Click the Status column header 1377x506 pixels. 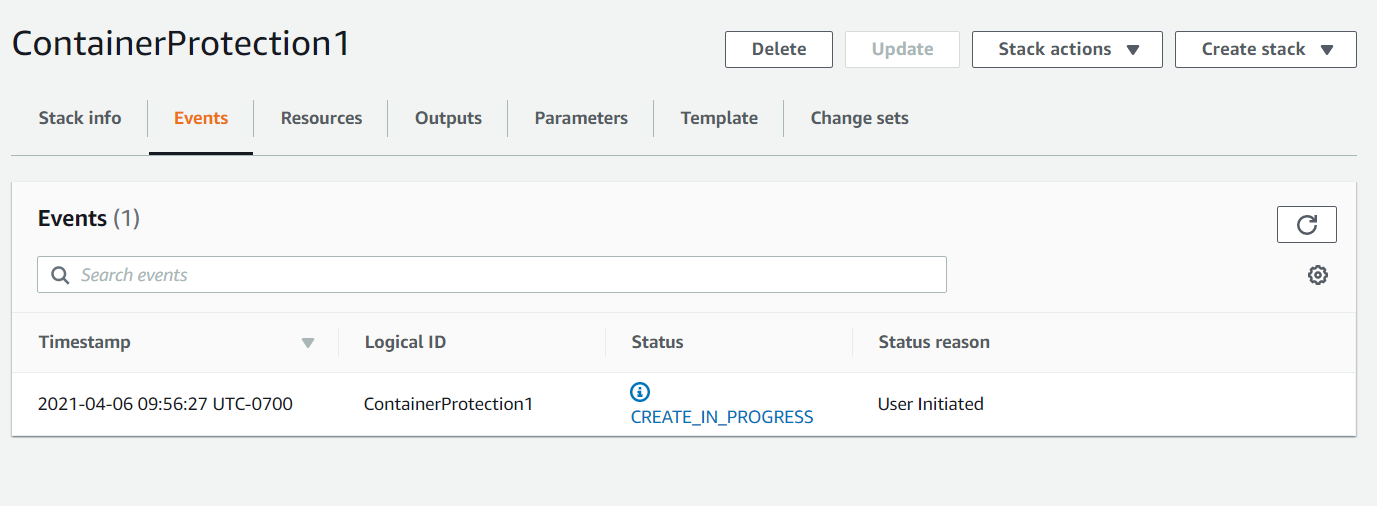[x=657, y=342]
